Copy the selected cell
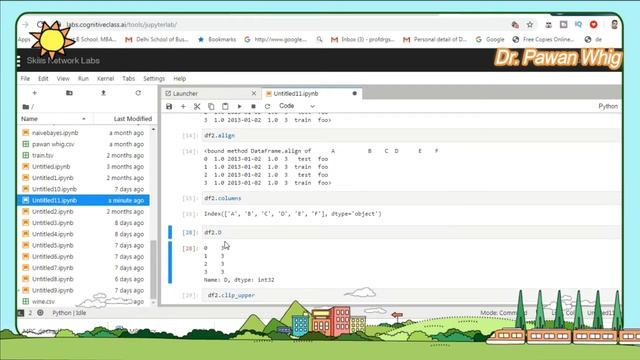This screenshot has height=360, width=640. [x=211, y=107]
